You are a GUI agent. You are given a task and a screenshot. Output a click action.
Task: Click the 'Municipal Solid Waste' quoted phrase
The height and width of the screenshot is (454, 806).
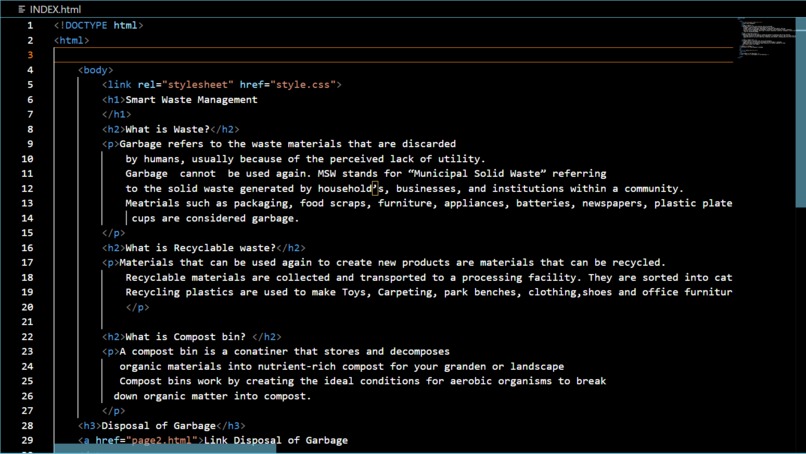pos(477,173)
